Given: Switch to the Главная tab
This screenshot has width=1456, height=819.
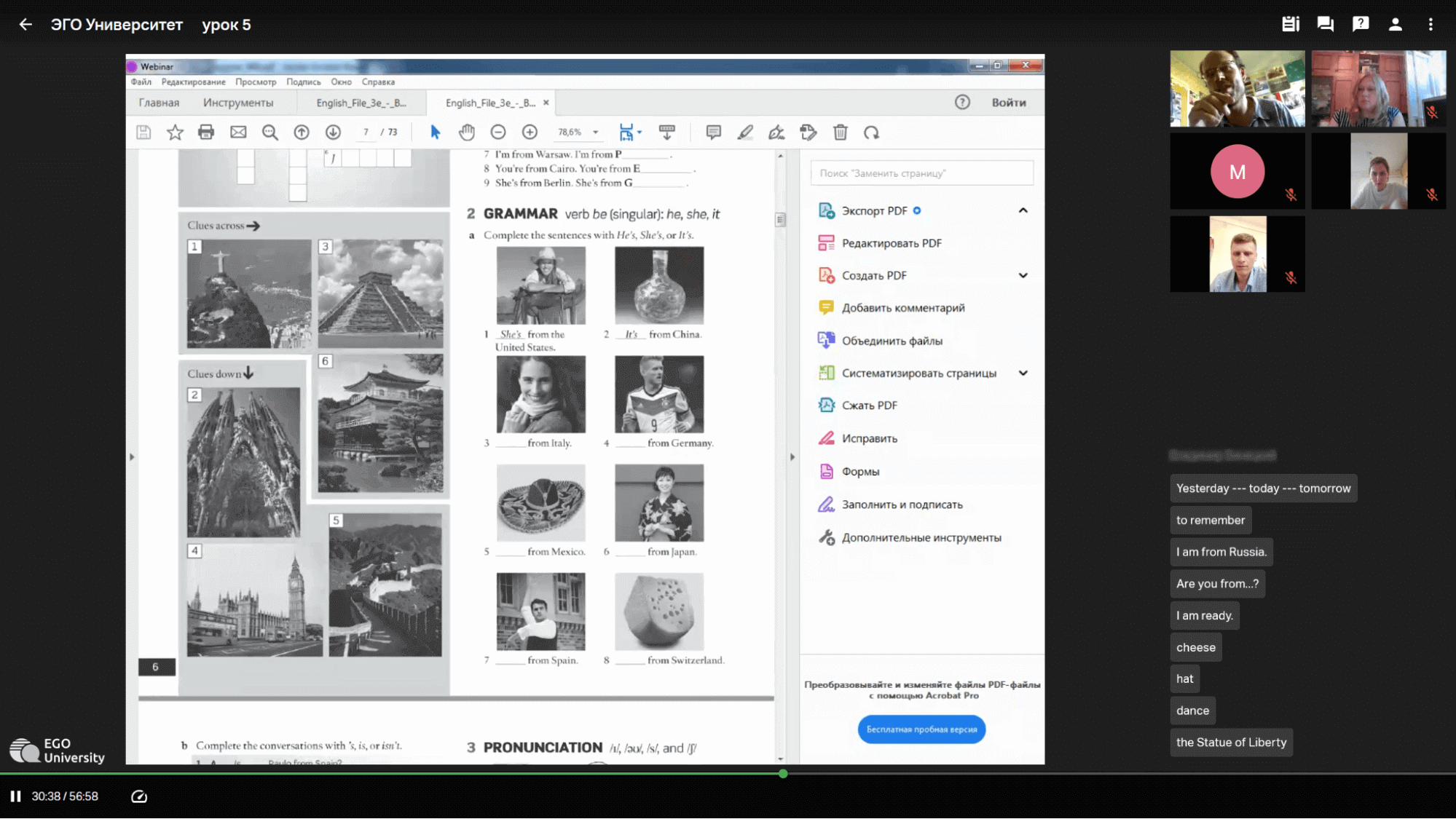Looking at the screenshot, I should click(x=159, y=103).
